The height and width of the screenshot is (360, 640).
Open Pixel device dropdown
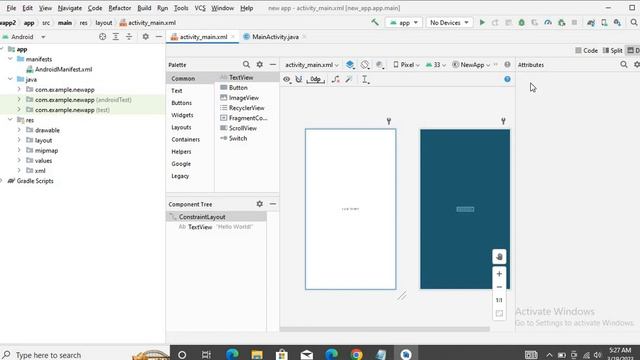click(x=406, y=64)
